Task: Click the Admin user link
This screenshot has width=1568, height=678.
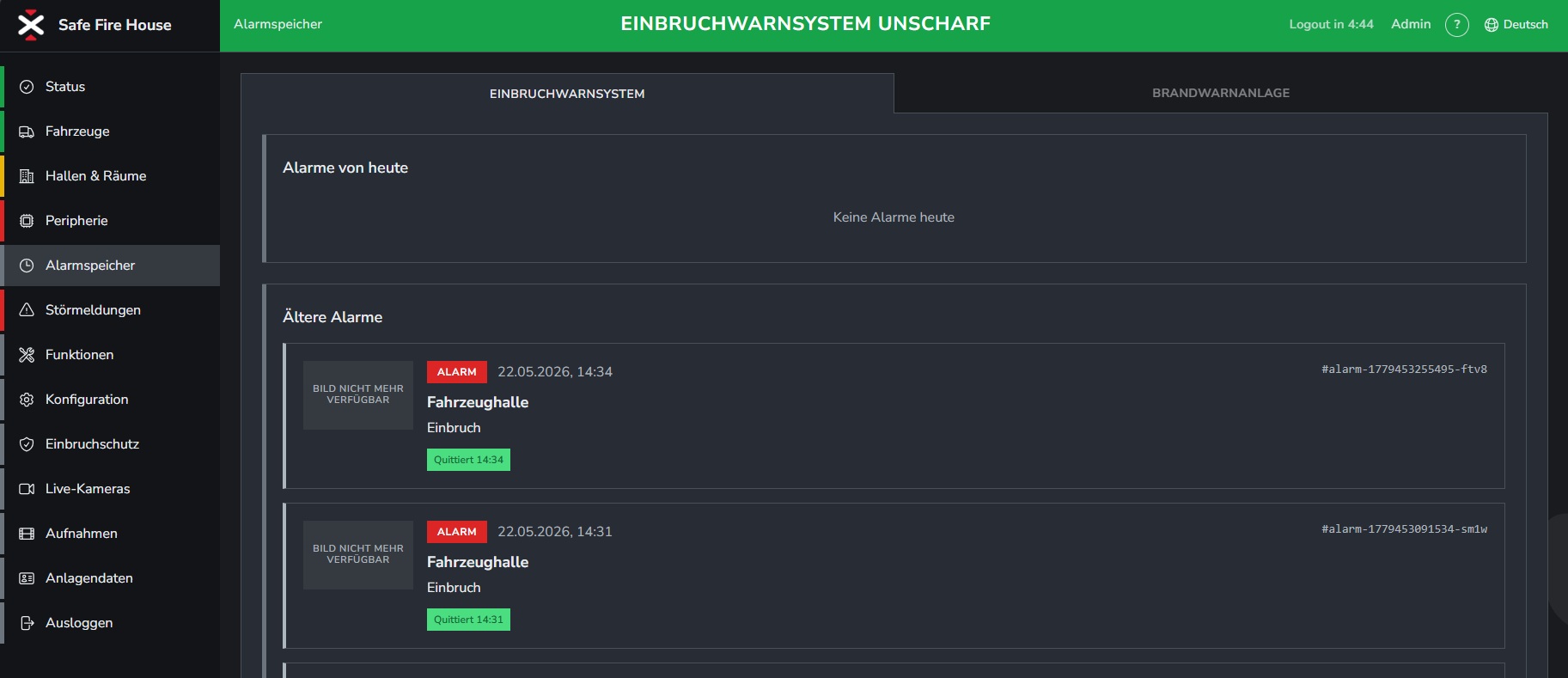Action: [1411, 24]
